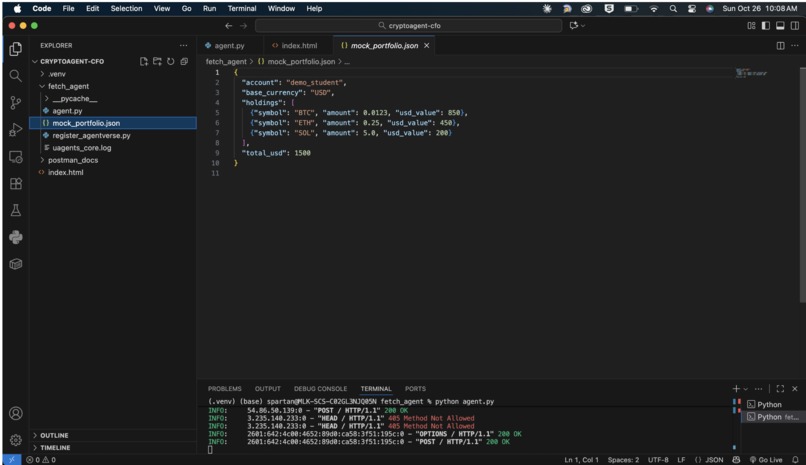Viewport: 806px width, 465px height.
Task: Change Spaces: 2 indentation setting
Action: point(623,460)
